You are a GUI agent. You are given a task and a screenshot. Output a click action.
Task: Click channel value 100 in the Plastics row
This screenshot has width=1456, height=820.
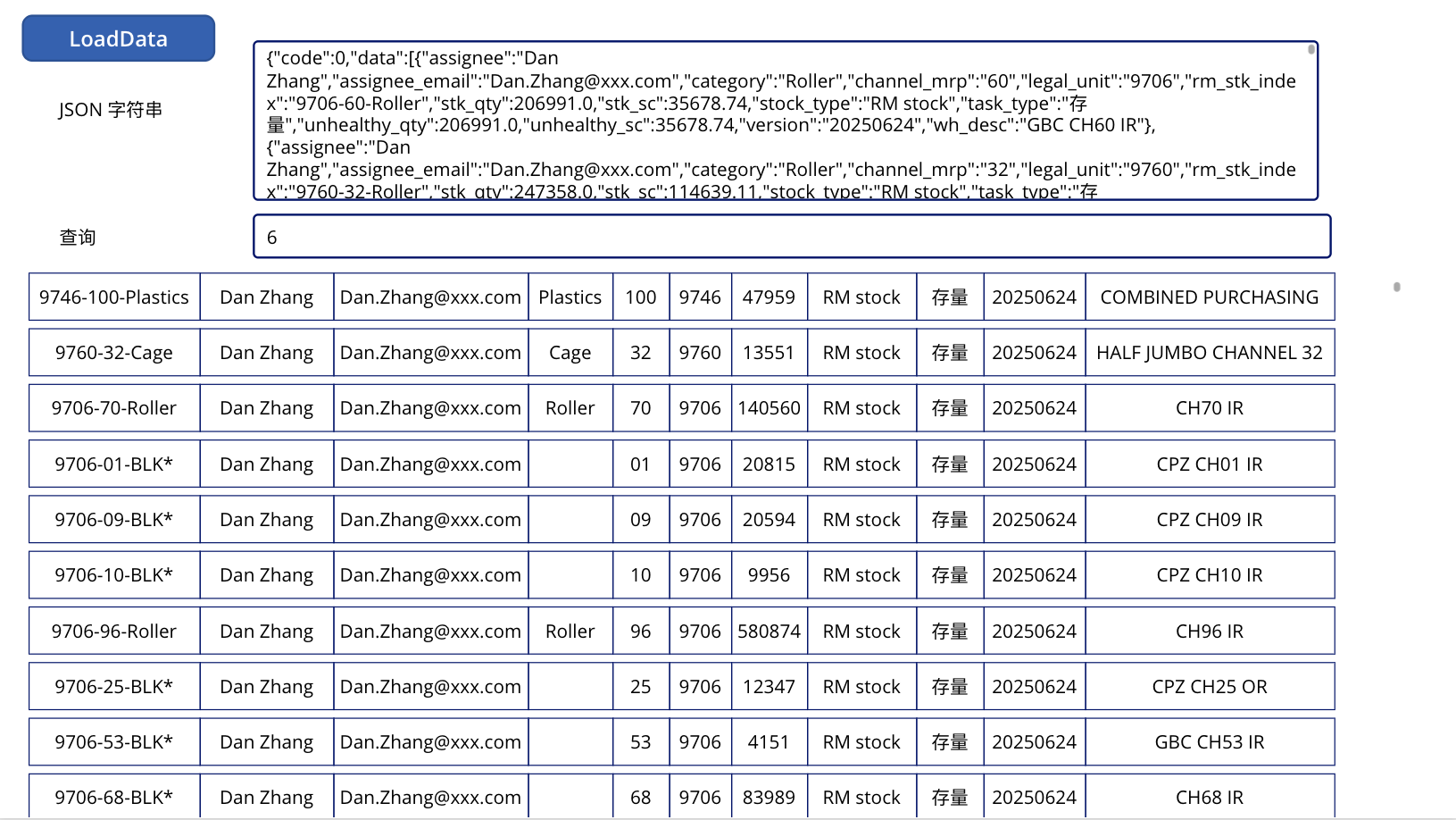tap(641, 297)
